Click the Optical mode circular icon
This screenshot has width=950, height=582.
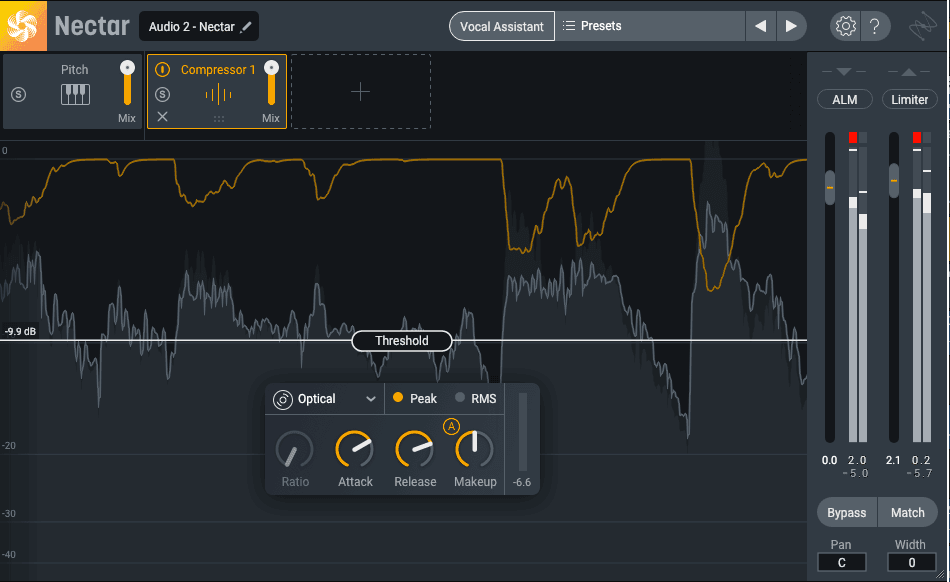282,400
